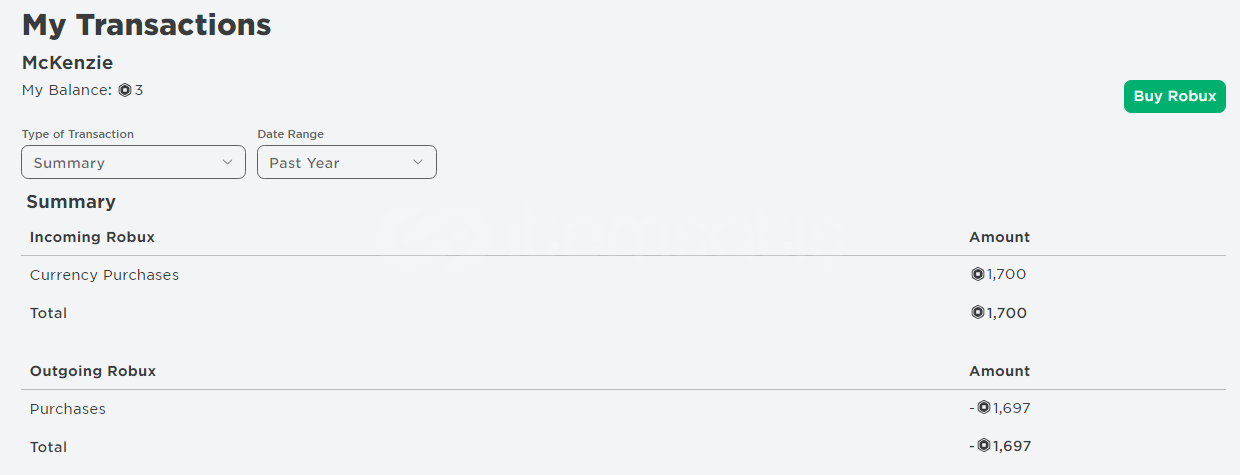Image resolution: width=1240 pixels, height=475 pixels.
Task: Click the Robux icon in Outgoing Total row
Action: [984, 446]
